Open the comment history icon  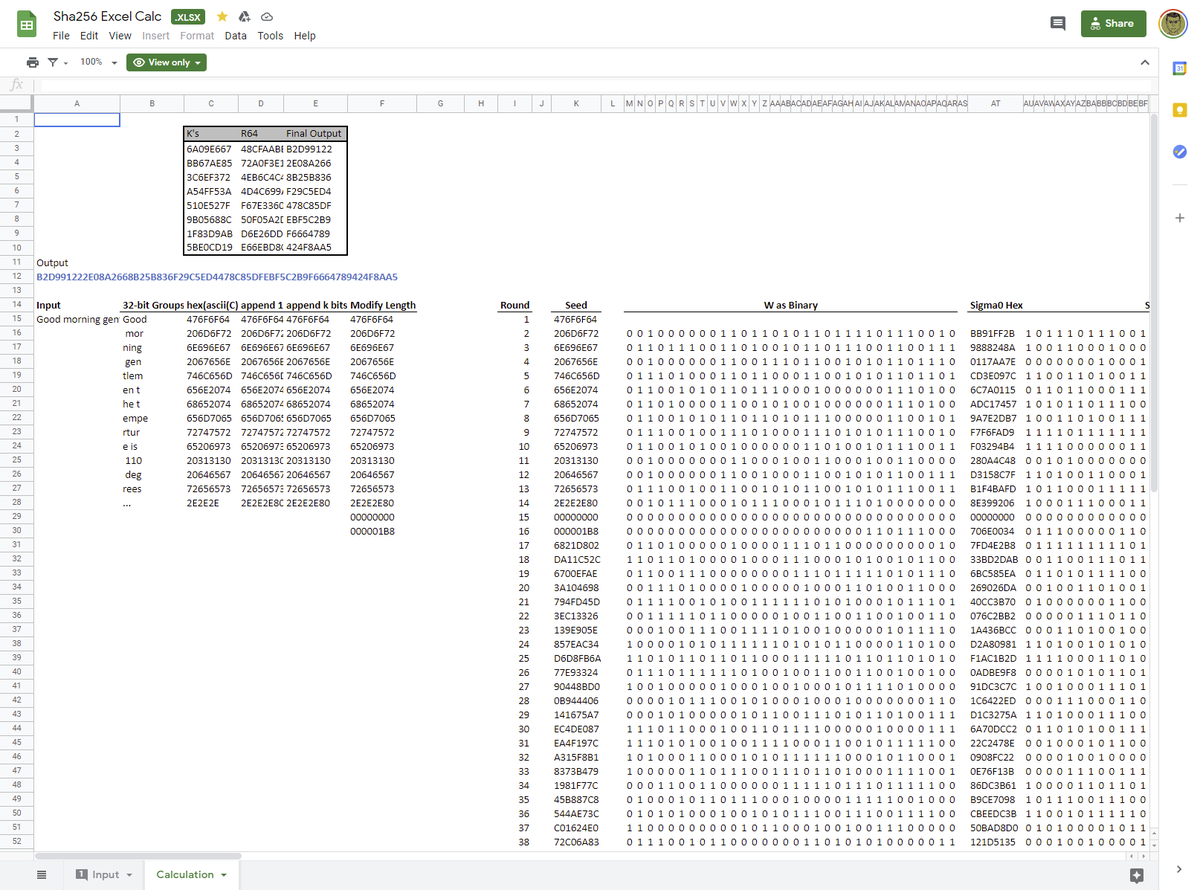(x=1057, y=24)
